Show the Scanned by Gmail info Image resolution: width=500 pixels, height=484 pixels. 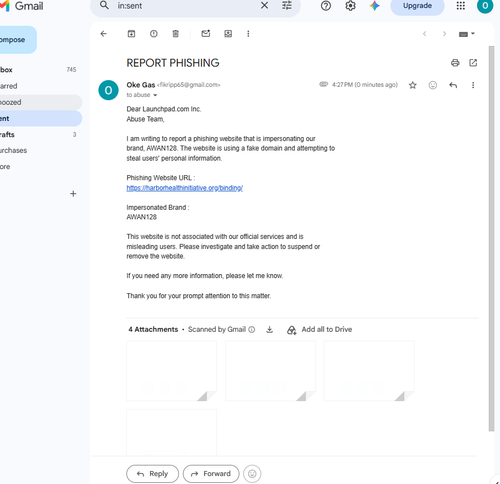pyautogui.click(x=252, y=330)
